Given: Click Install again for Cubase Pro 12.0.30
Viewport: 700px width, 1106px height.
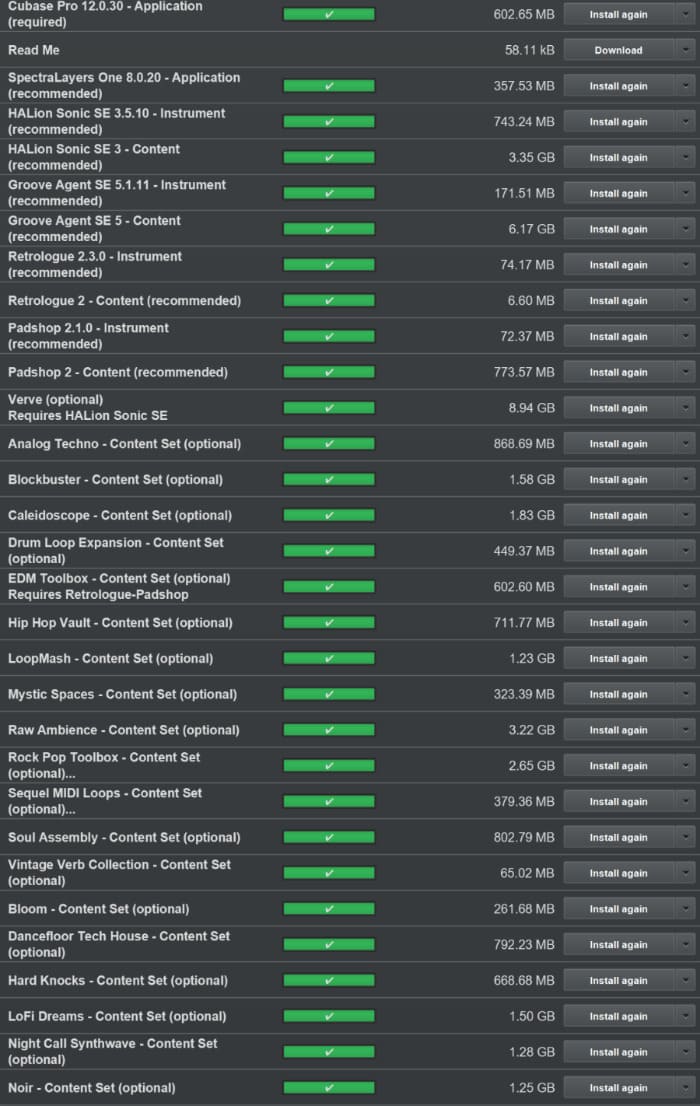Looking at the screenshot, I should coord(619,14).
